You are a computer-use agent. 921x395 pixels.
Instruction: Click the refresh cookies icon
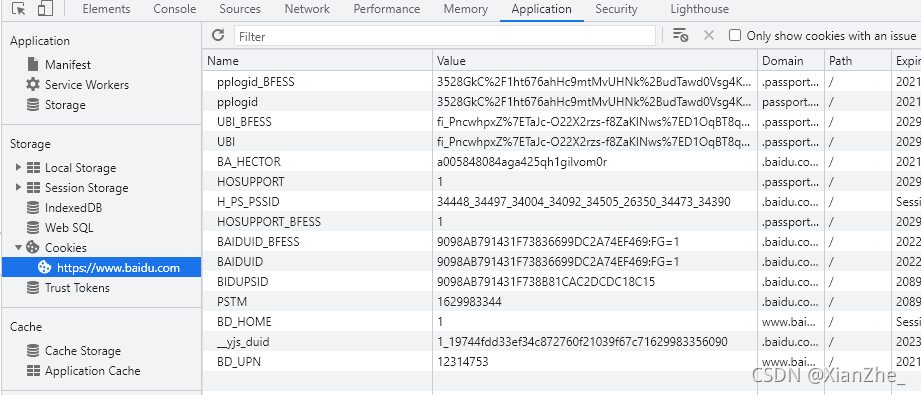(218, 35)
